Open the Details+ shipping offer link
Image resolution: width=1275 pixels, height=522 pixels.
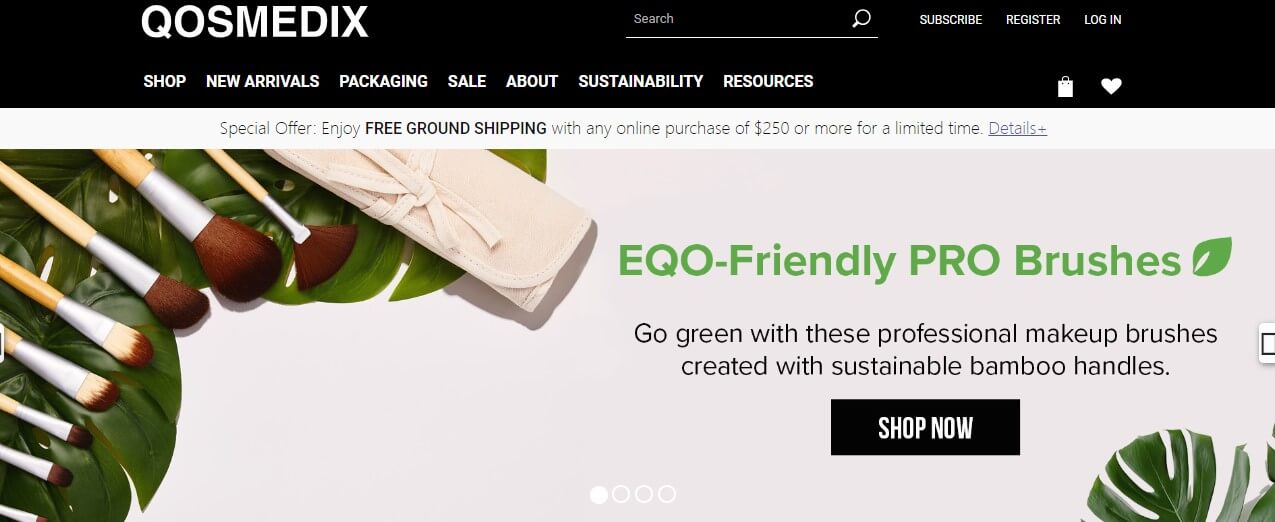(x=1017, y=128)
